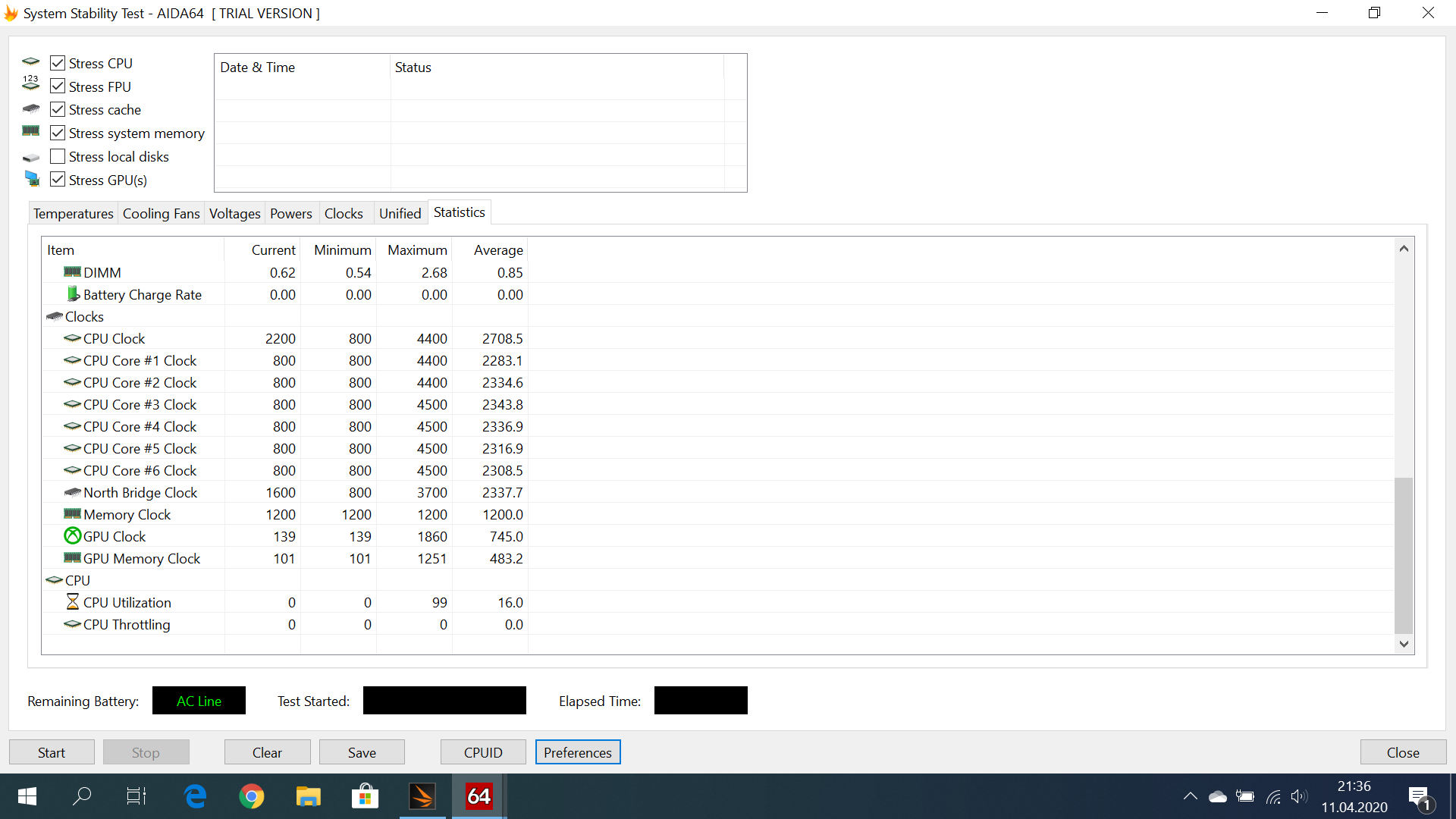Click the statistics list scrollbar thumb
Image resolution: width=1456 pixels, height=819 pixels.
[x=1404, y=555]
